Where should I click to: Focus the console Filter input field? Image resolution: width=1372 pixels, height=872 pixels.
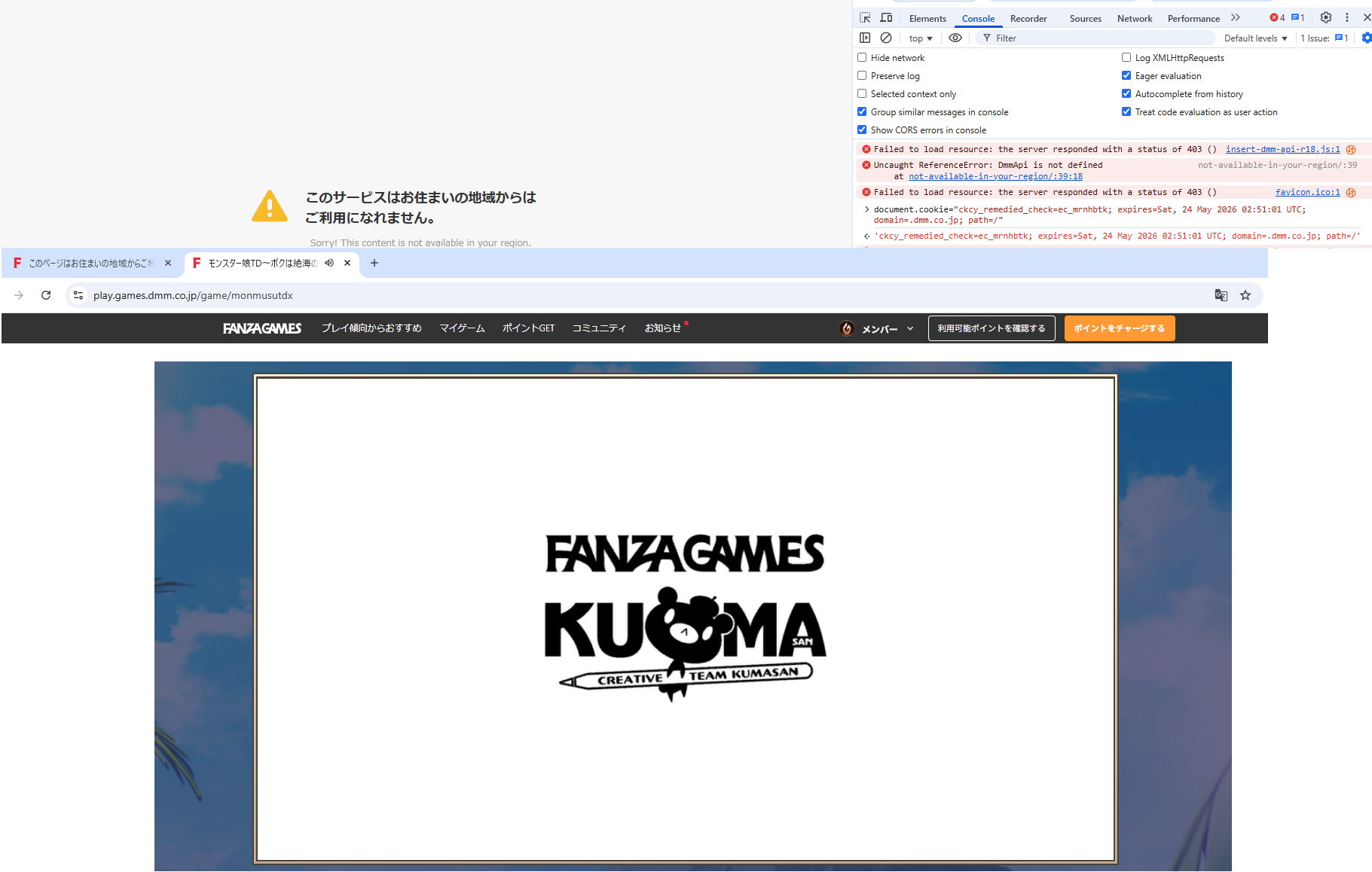[x=1095, y=38]
